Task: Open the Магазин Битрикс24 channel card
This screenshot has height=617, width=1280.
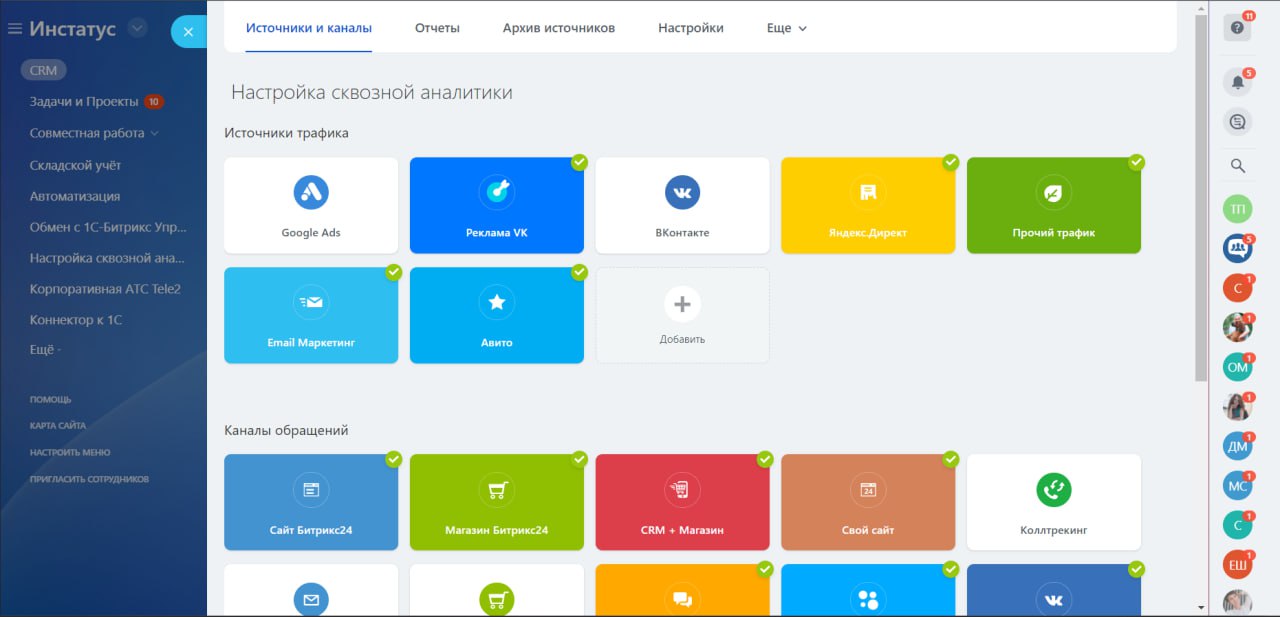Action: [497, 502]
